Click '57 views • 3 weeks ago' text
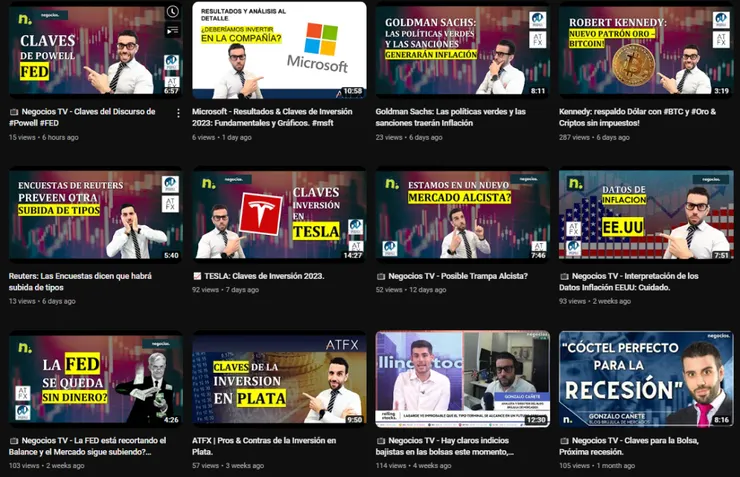This screenshot has width=740, height=477. tap(228, 466)
